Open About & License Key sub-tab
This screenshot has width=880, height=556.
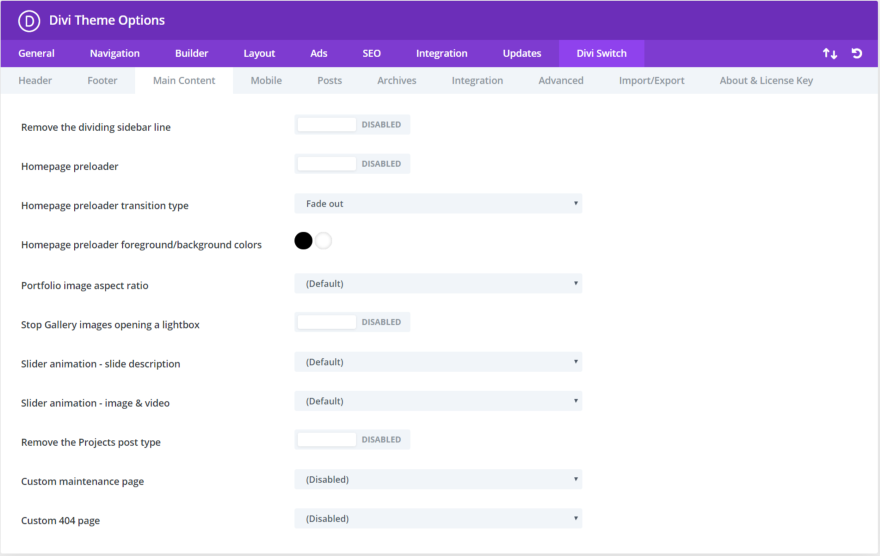pyautogui.click(x=767, y=80)
